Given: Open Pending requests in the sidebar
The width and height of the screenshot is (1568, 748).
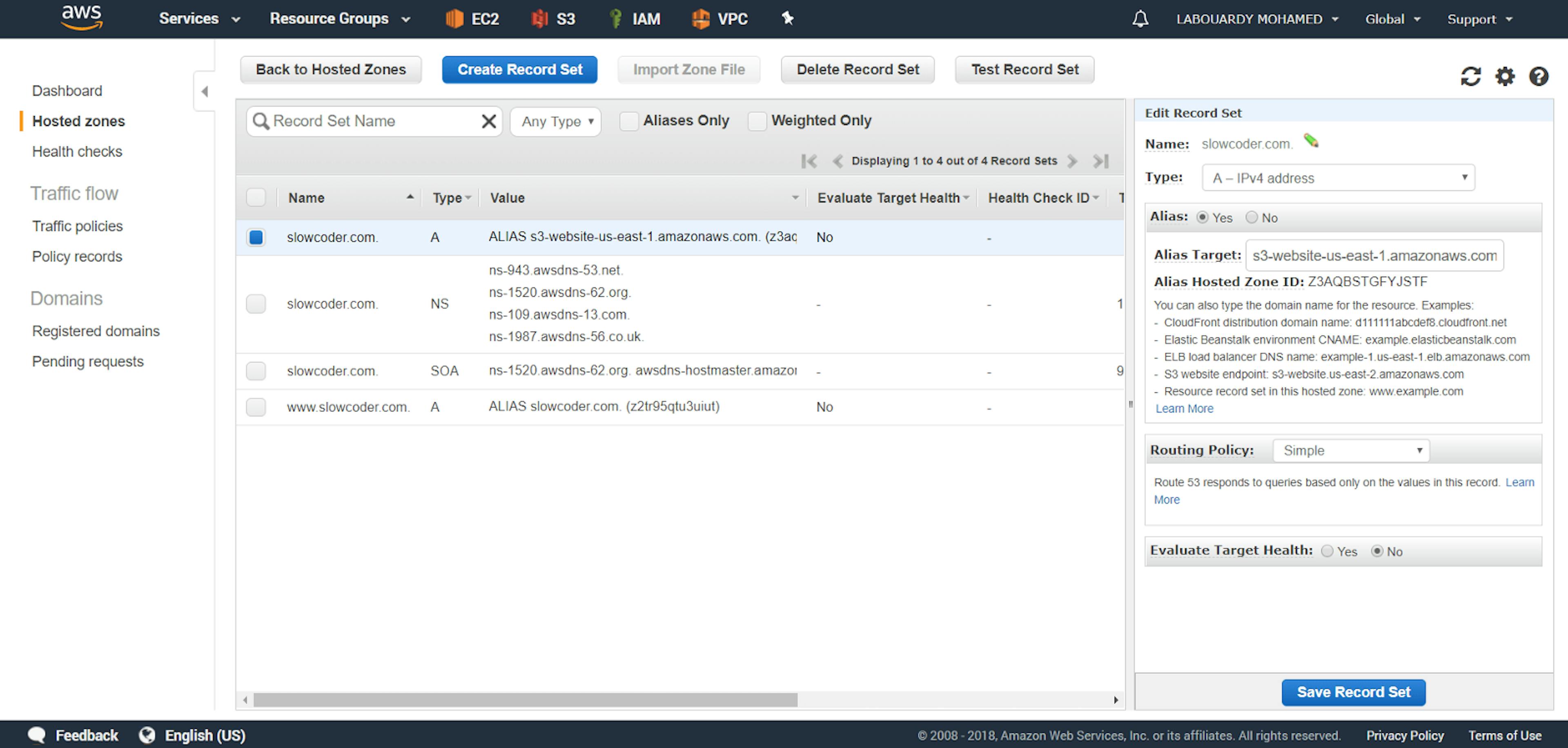Looking at the screenshot, I should point(88,361).
